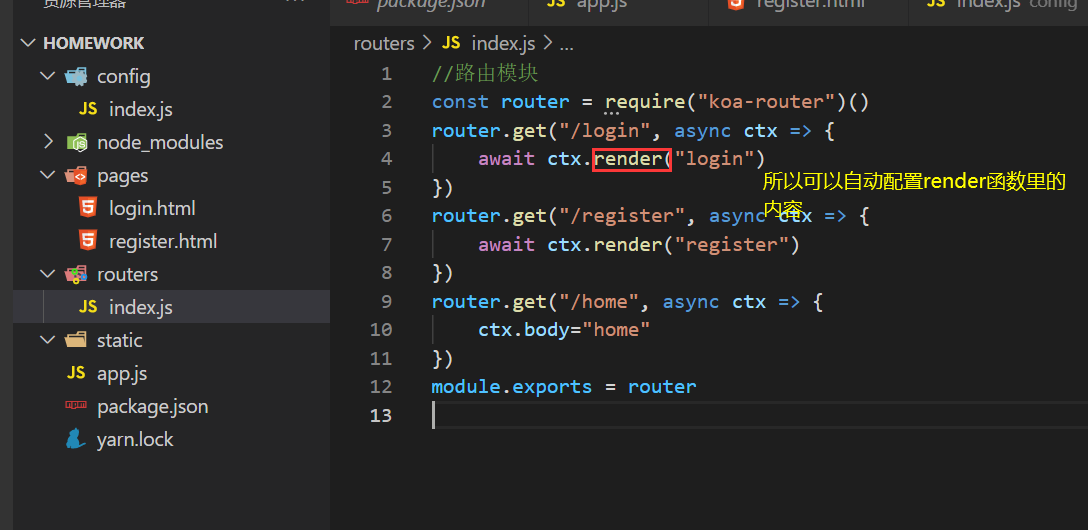Image resolution: width=1088 pixels, height=530 pixels.
Task: Open login.html in explorer
Action: 152,208
